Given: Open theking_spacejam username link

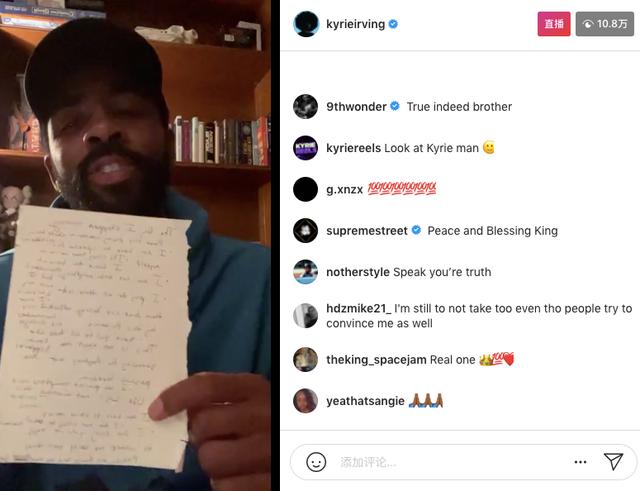Looking at the screenshot, I should [x=376, y=360].
